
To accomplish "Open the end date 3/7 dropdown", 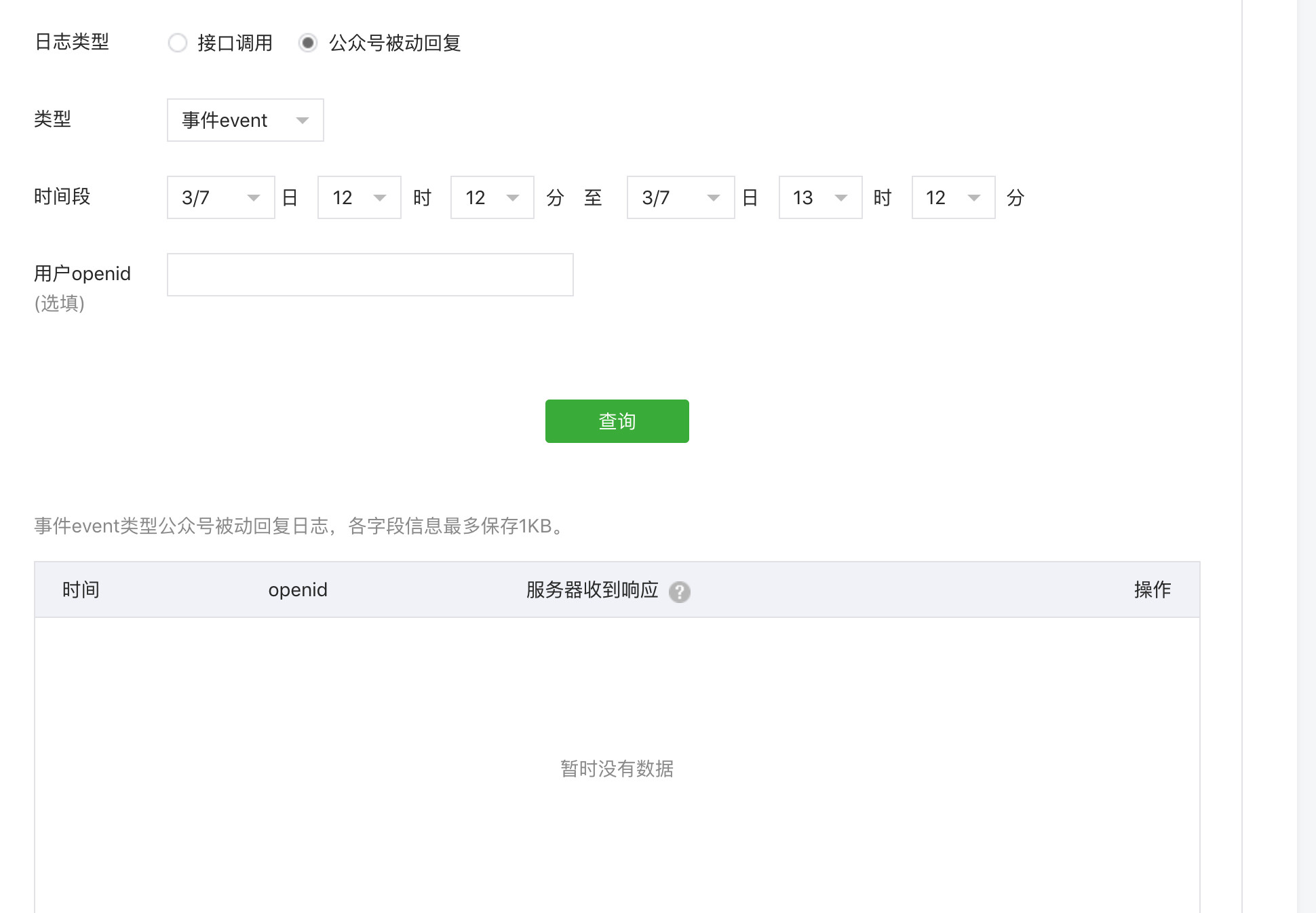I will point(680,197).
